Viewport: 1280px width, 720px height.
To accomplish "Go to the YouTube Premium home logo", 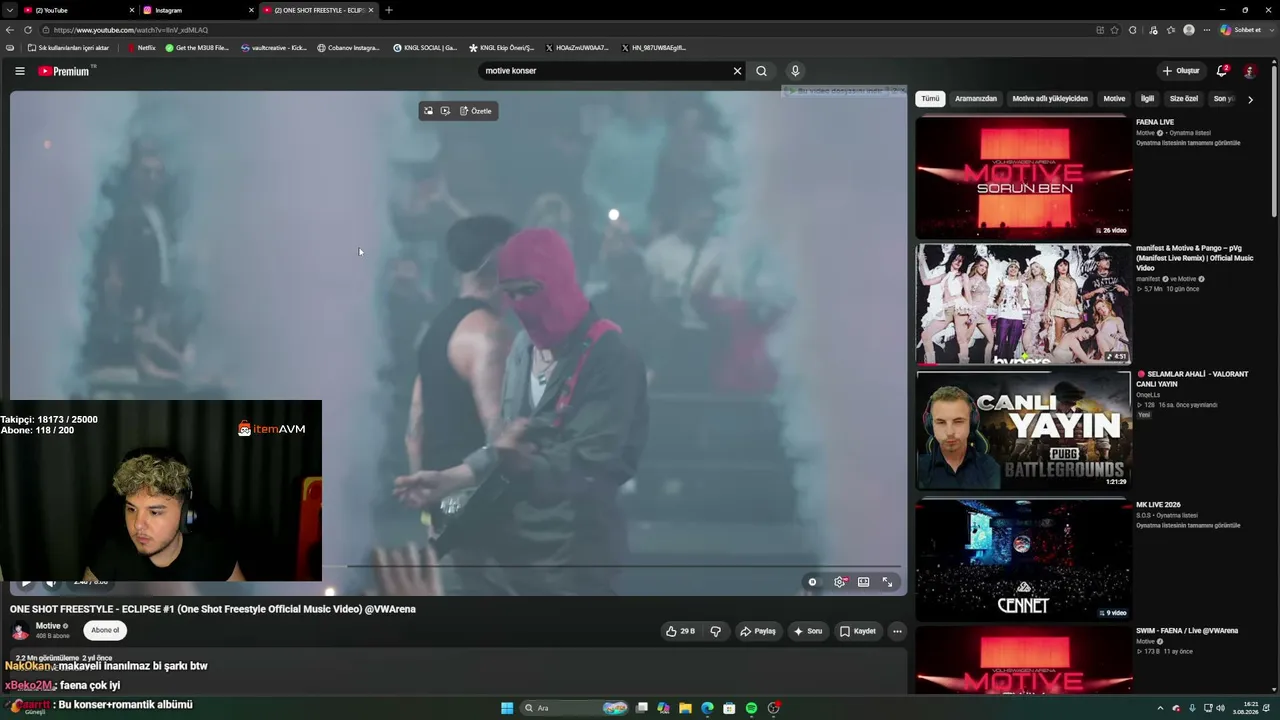I will tap(66, 71).
